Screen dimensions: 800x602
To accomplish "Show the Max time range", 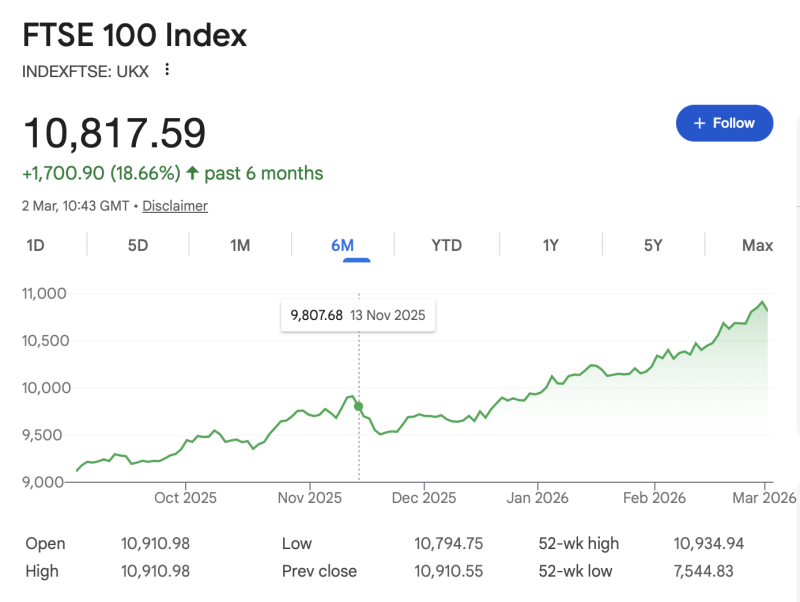I will (757, 245).
